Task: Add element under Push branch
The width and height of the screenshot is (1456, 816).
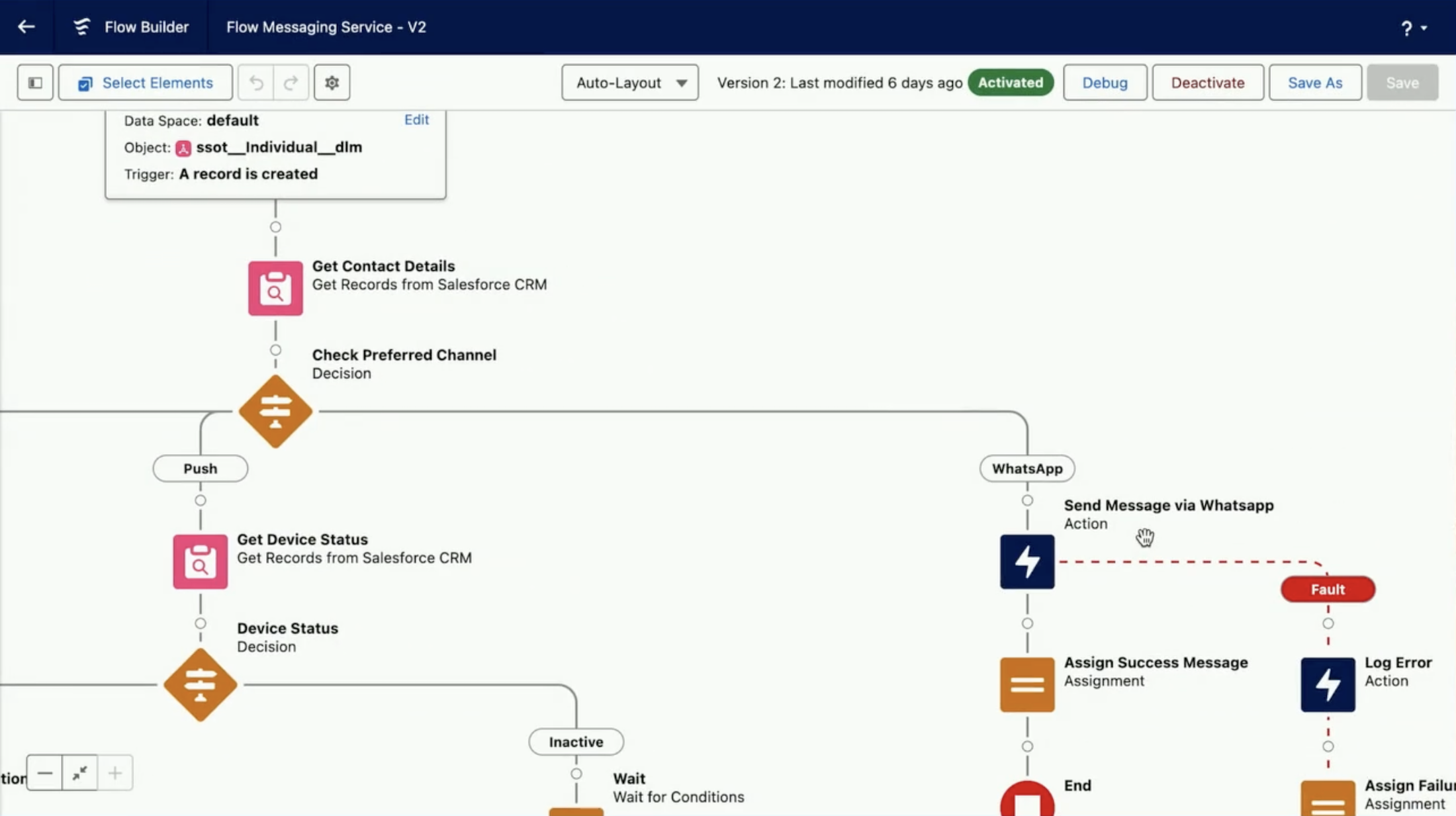Action: [201, 501]
